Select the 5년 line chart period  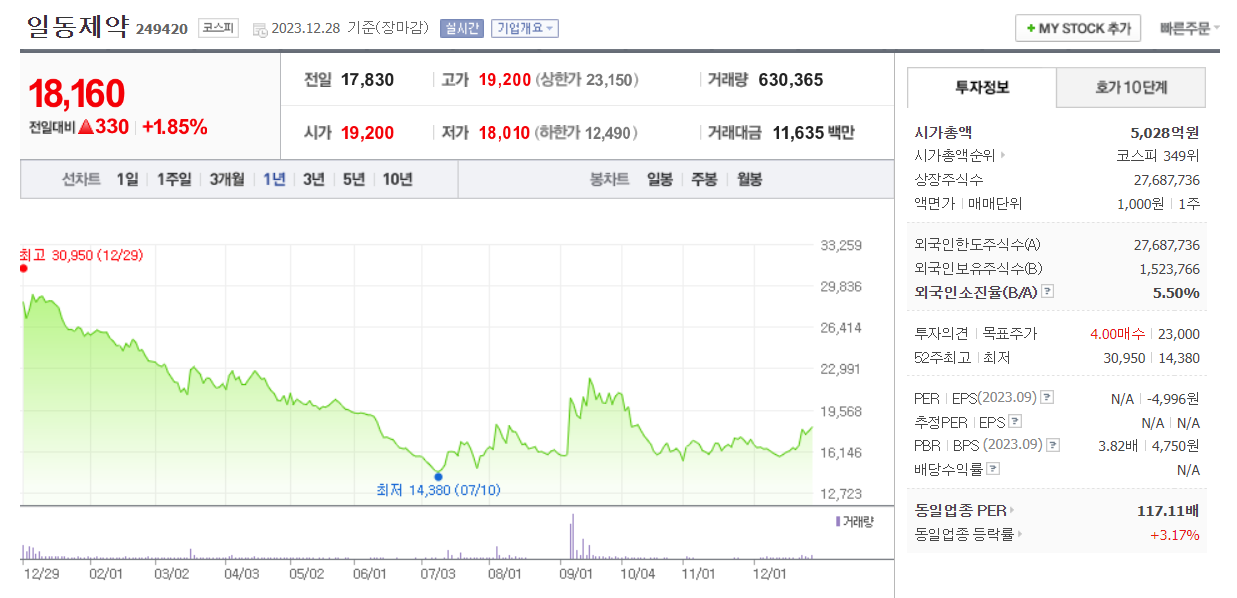tap(354, 180)
